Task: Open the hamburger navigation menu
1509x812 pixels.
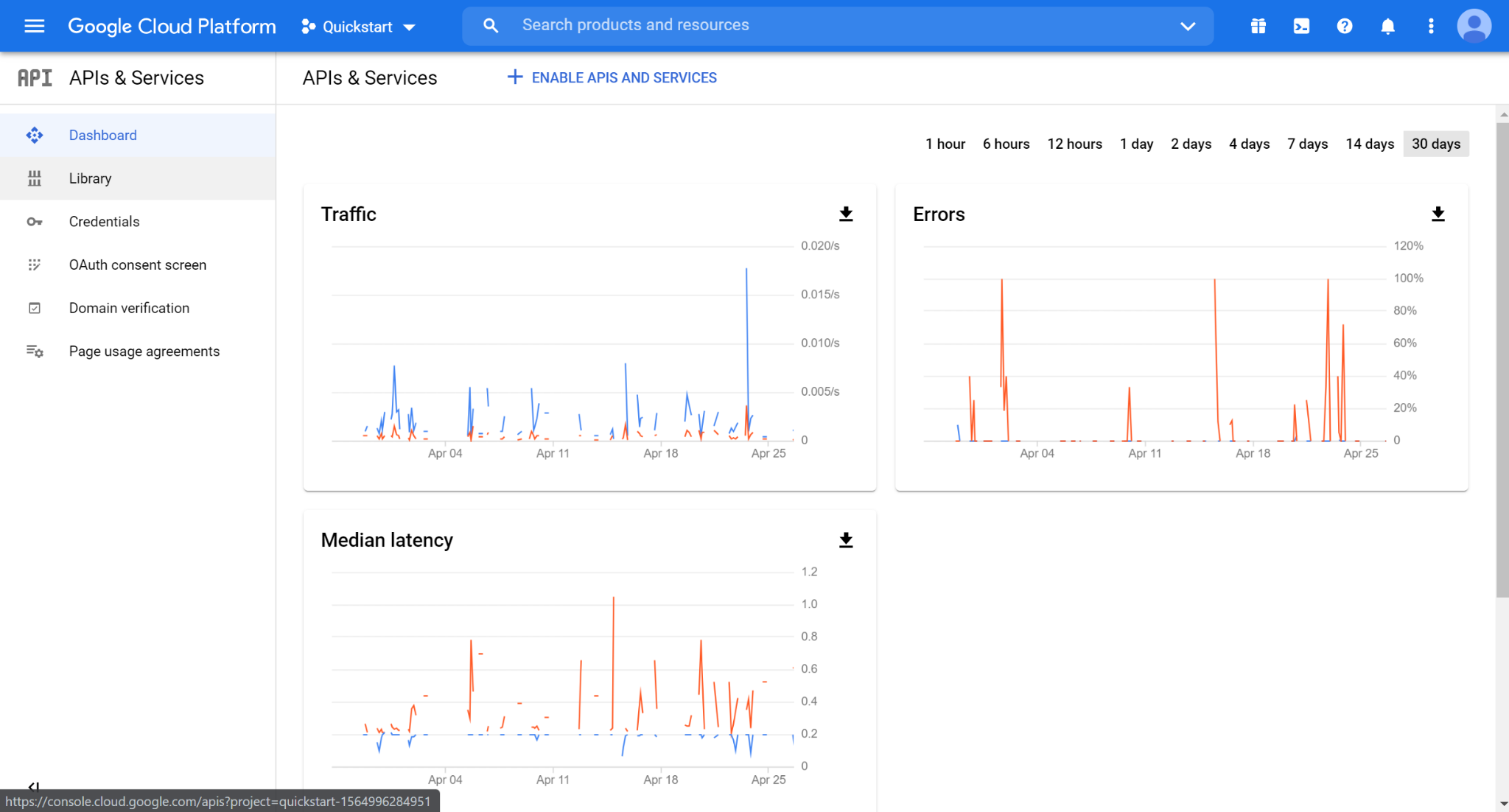Action: (x=34, y=27)
